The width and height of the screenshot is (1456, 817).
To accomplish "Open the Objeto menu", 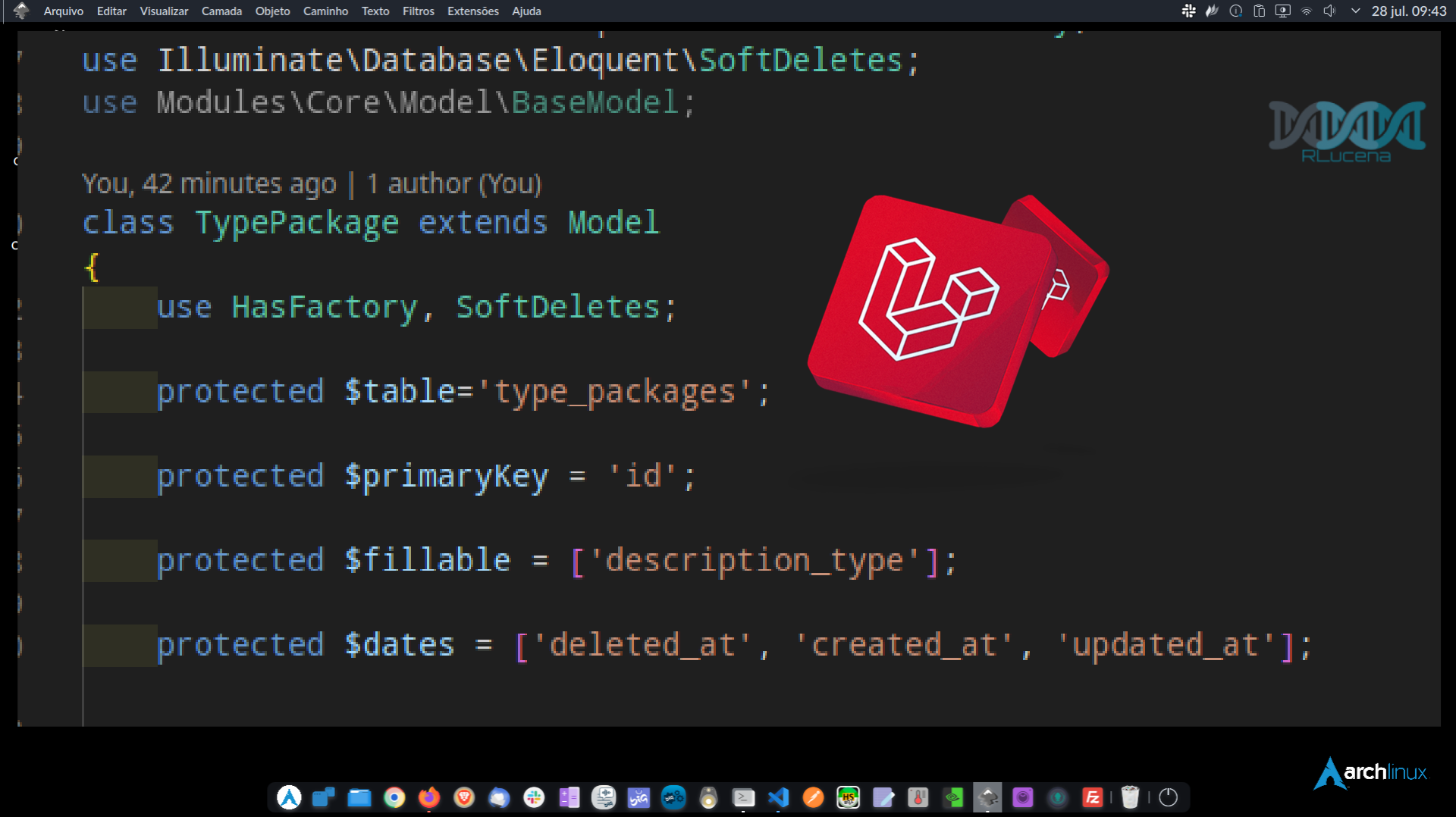I will pos(272,11).
